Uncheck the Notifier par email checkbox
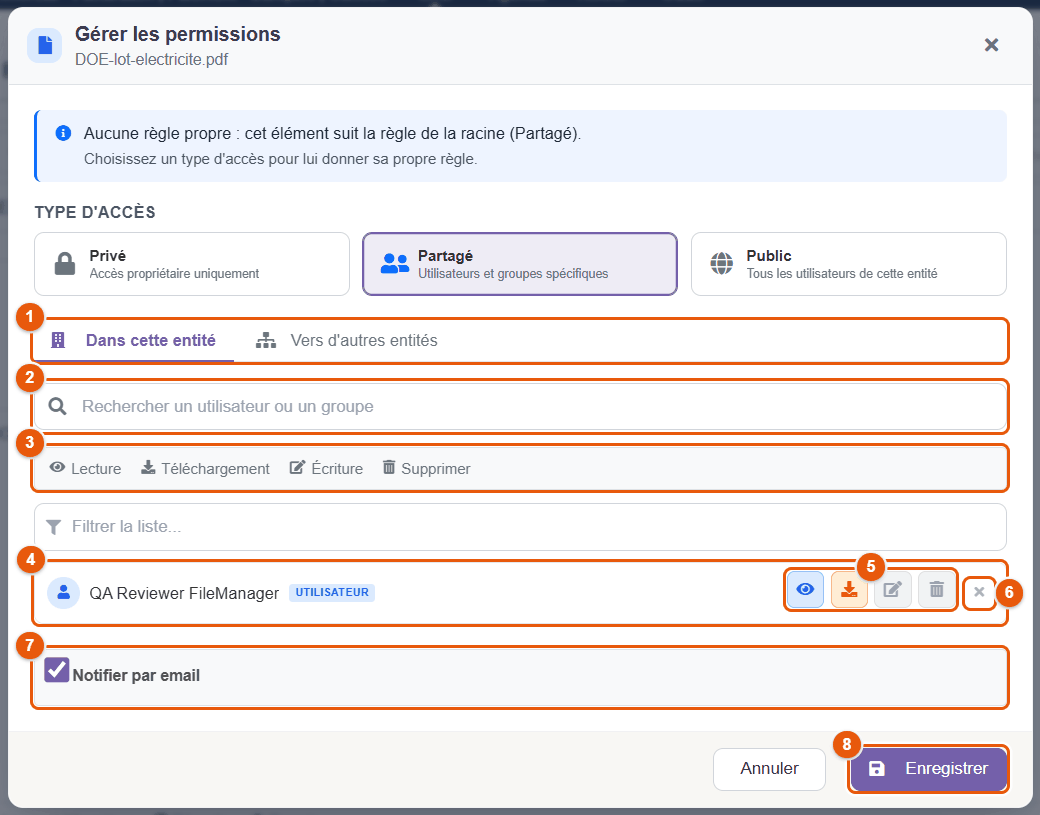1040x815 pixels. click(57, 670)
